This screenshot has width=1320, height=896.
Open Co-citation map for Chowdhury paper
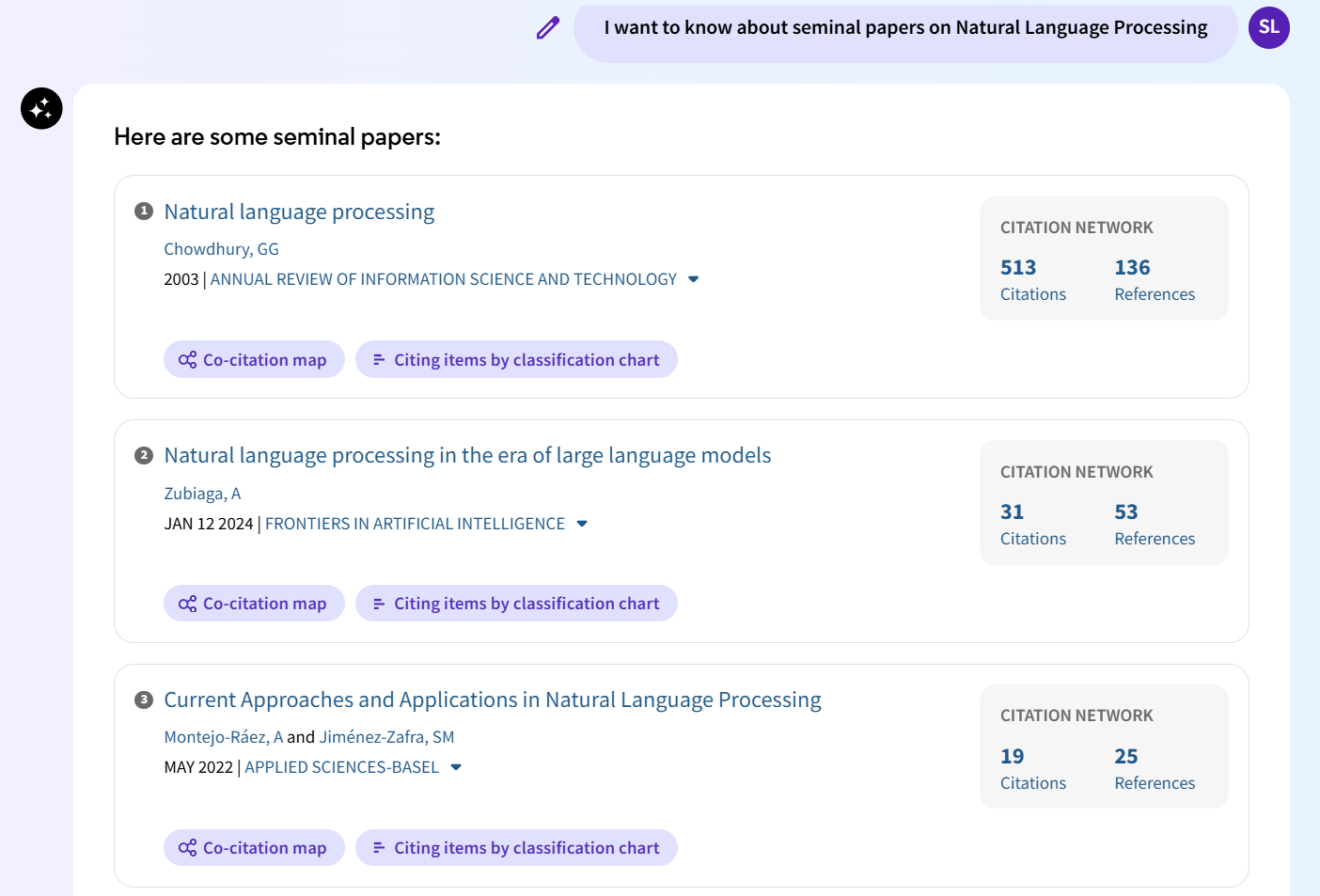[254, 360]
